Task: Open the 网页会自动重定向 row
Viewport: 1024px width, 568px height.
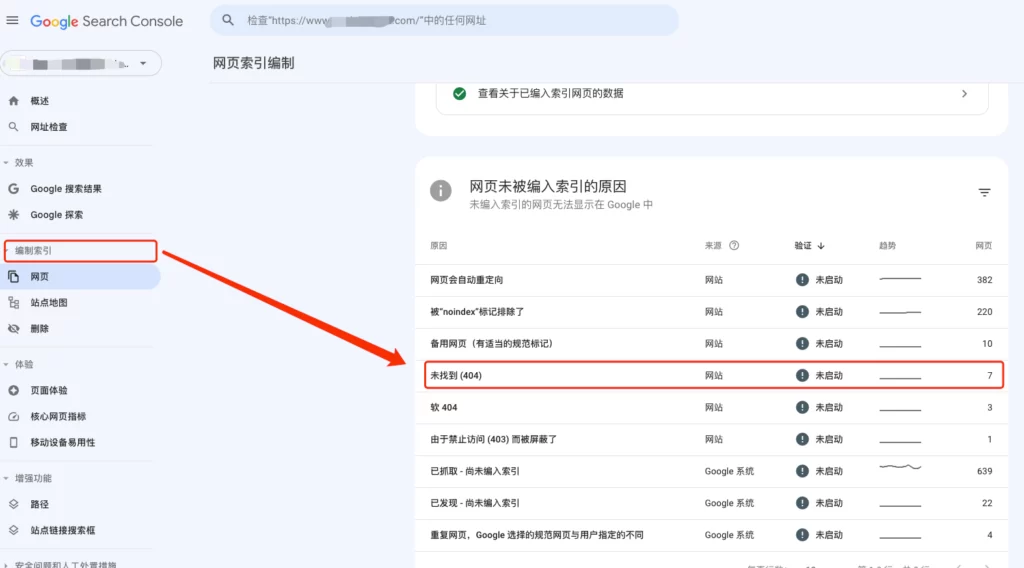Action: click(712, 280)
